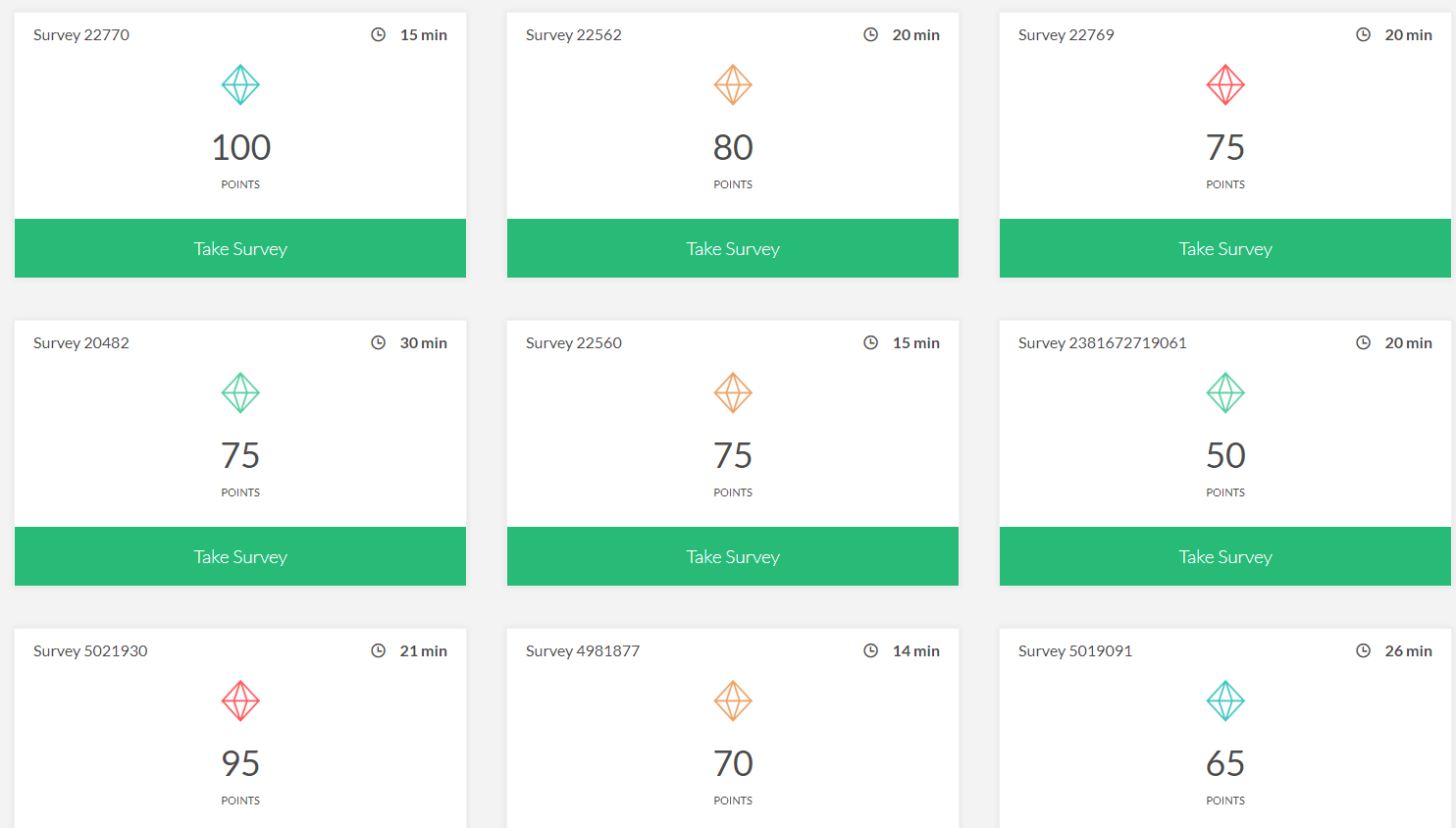Viewport: 1456px width, 828px height.
Task: Take Survey 2381672719061 worth 50 points
Action: (x=1225, y=556)
